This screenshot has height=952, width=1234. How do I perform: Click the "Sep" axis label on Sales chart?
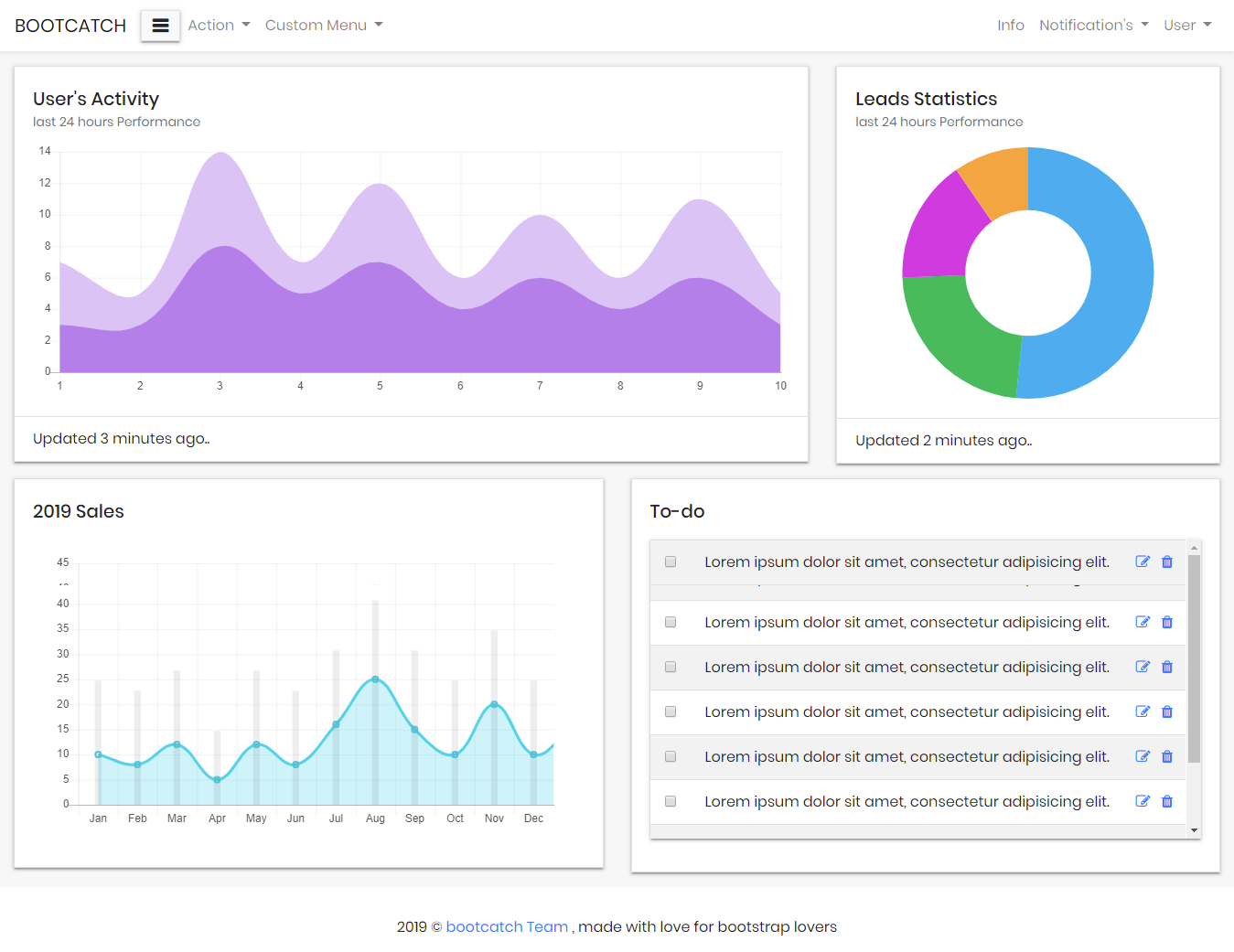pos(414,818)
